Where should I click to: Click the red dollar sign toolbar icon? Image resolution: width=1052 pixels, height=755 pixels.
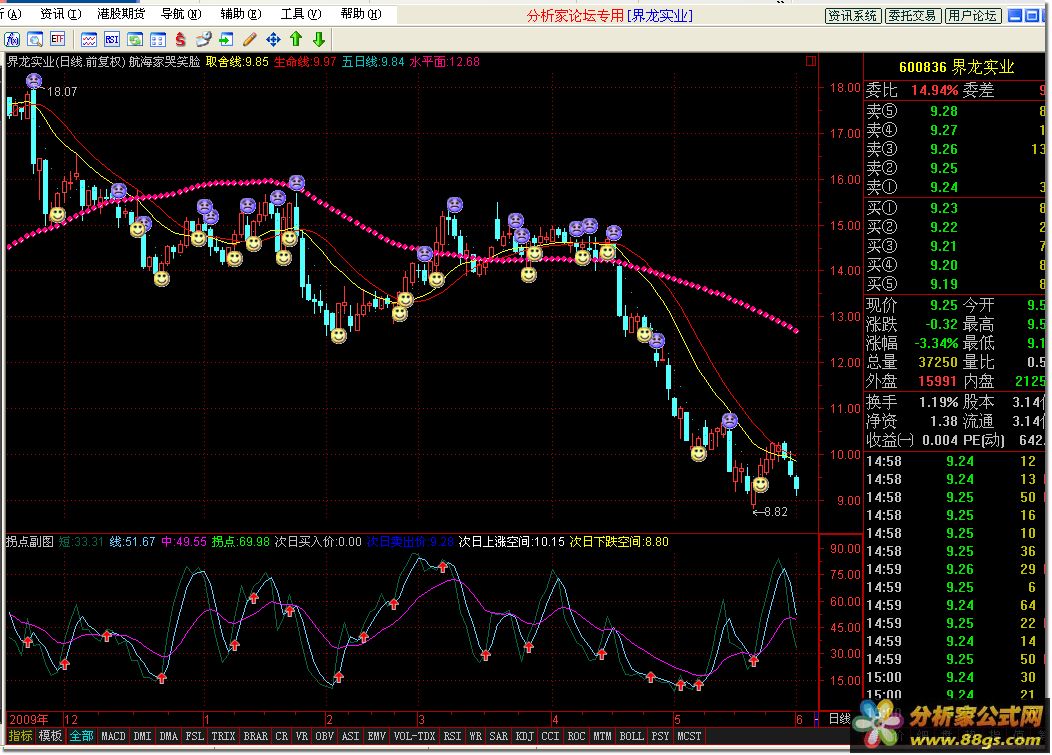click(180, 40)
